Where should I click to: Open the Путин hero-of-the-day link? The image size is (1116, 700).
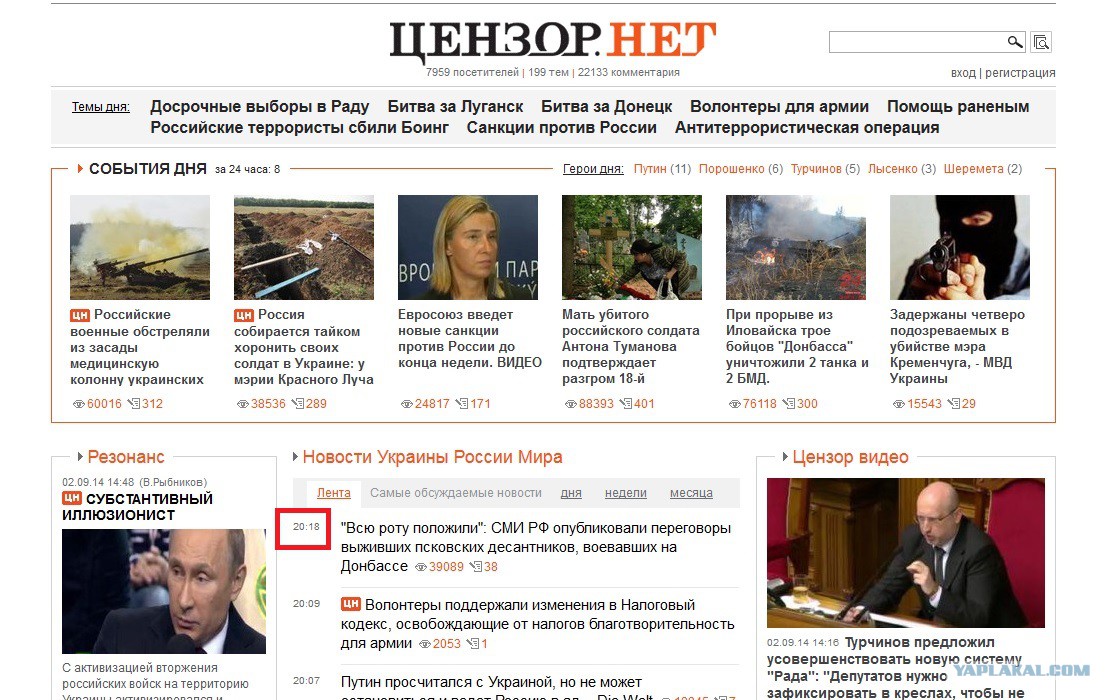[650, 169]
